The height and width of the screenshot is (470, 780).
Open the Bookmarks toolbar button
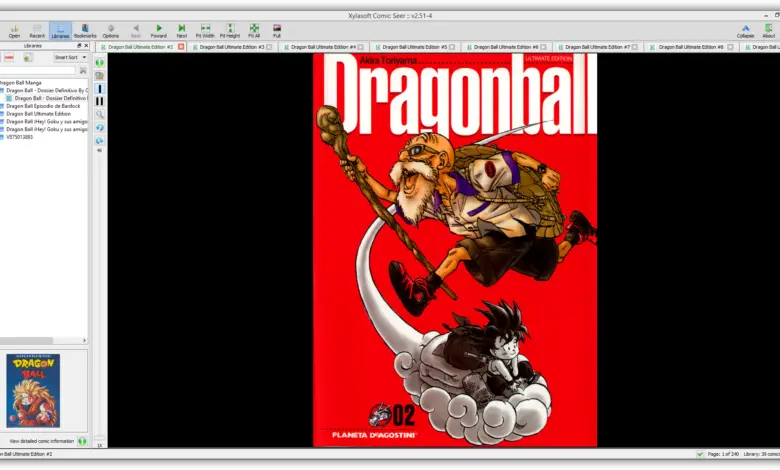pyautogui.click(x=85, y=31)
